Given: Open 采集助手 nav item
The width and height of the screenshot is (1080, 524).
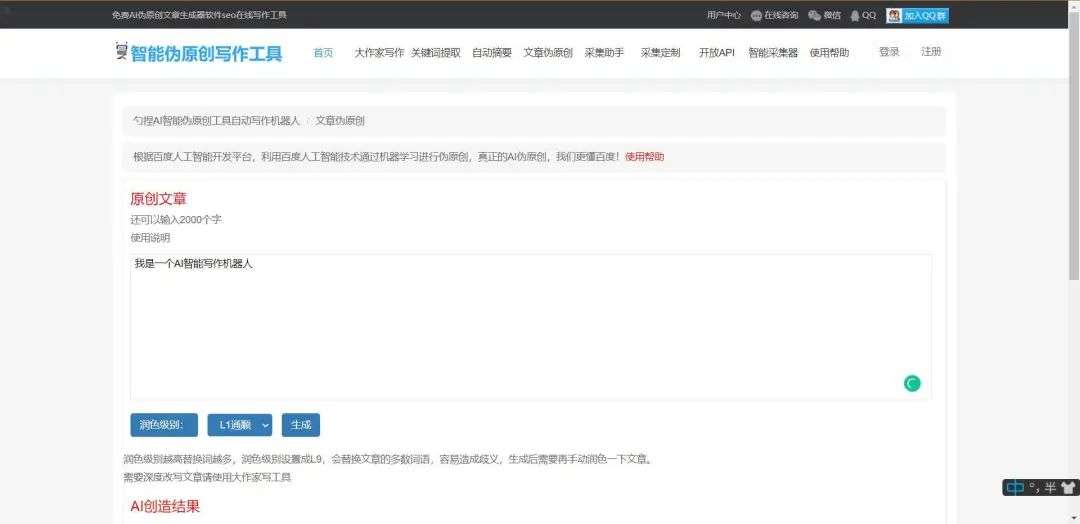Looking at the screenshot, I should point(604,52).
